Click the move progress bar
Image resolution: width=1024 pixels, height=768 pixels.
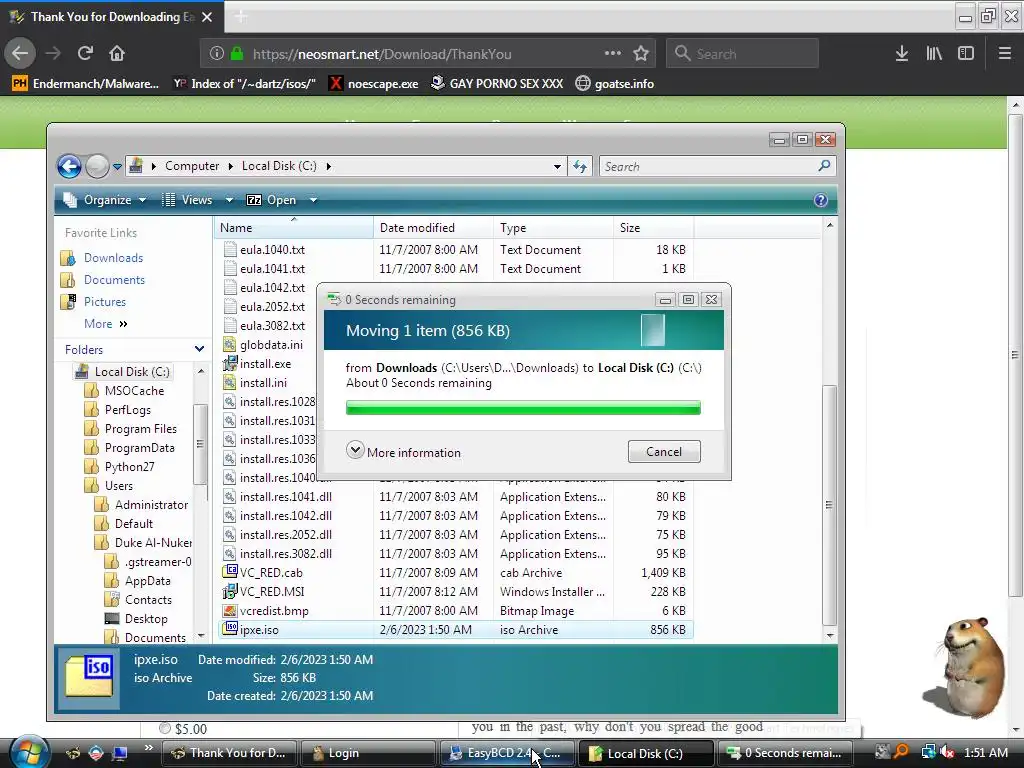pos(523,408)
